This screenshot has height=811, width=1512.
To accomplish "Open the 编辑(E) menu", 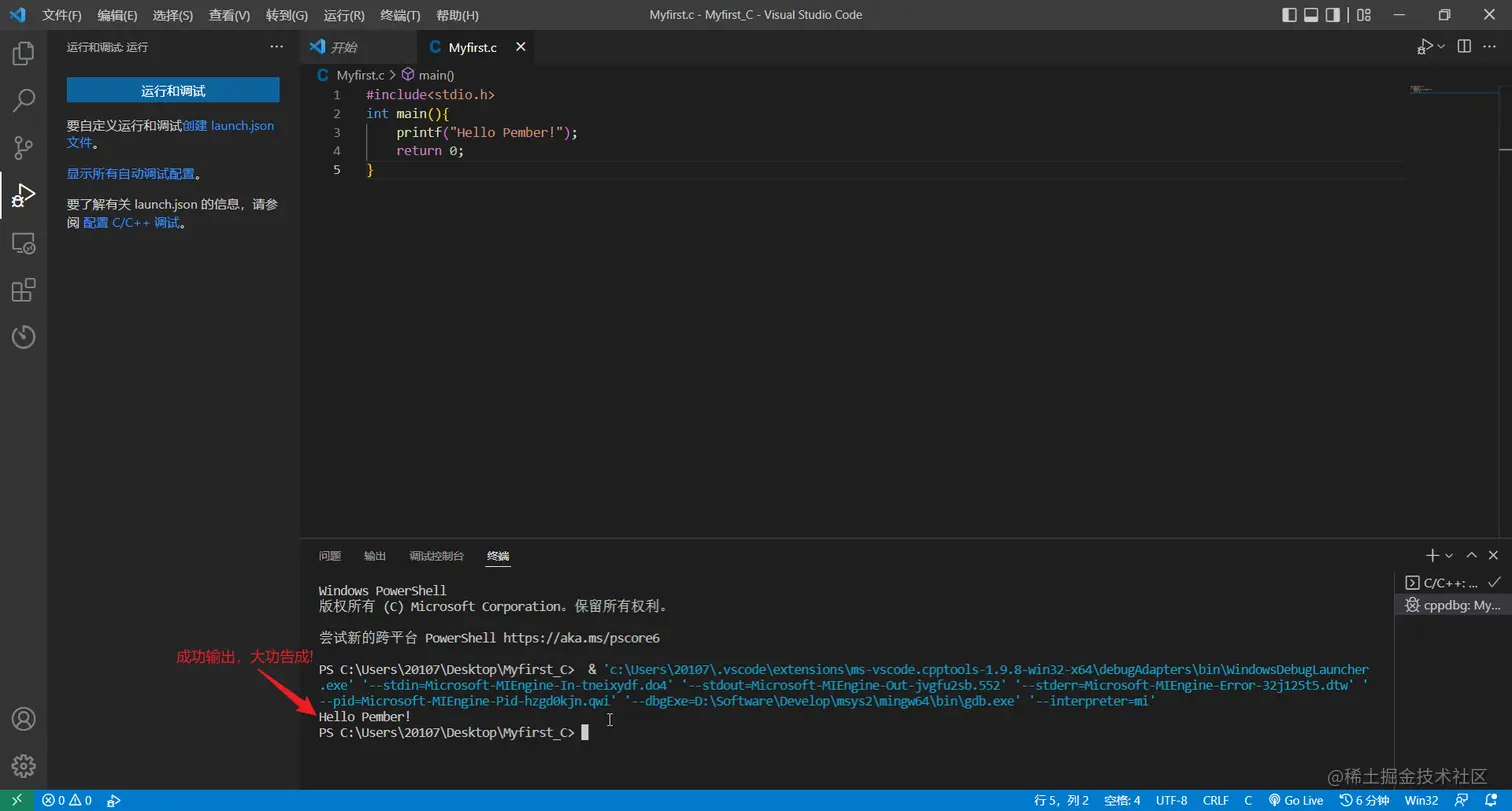I will click(x=118, y=15).
